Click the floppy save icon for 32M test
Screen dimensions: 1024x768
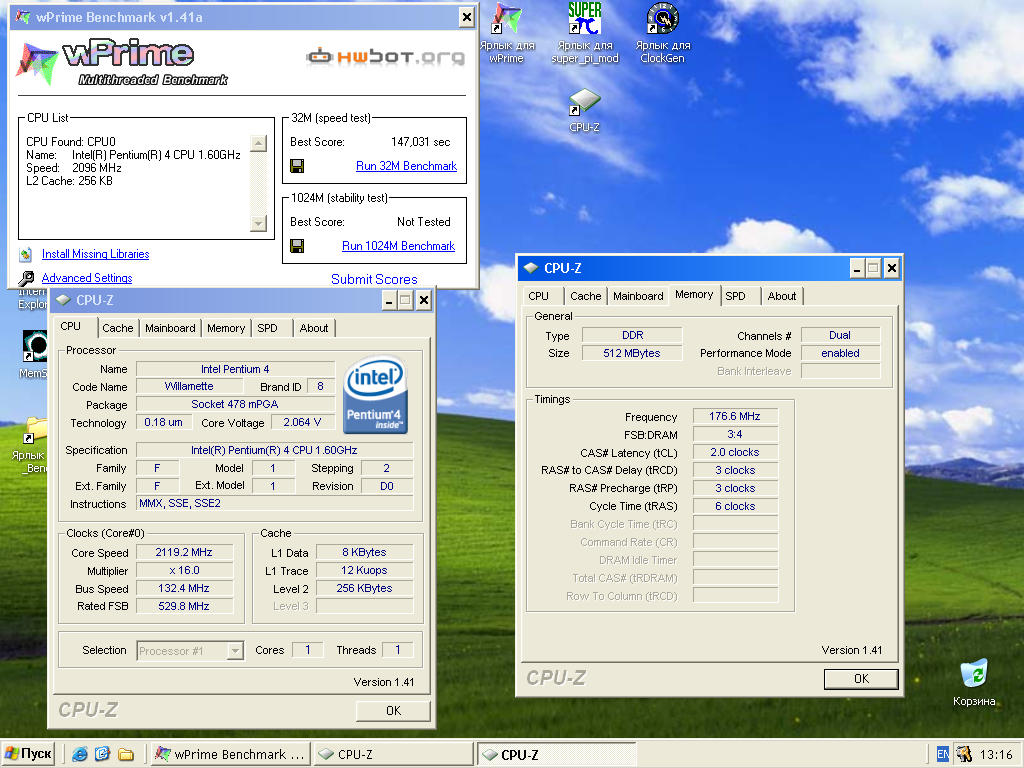pos(297,166)
